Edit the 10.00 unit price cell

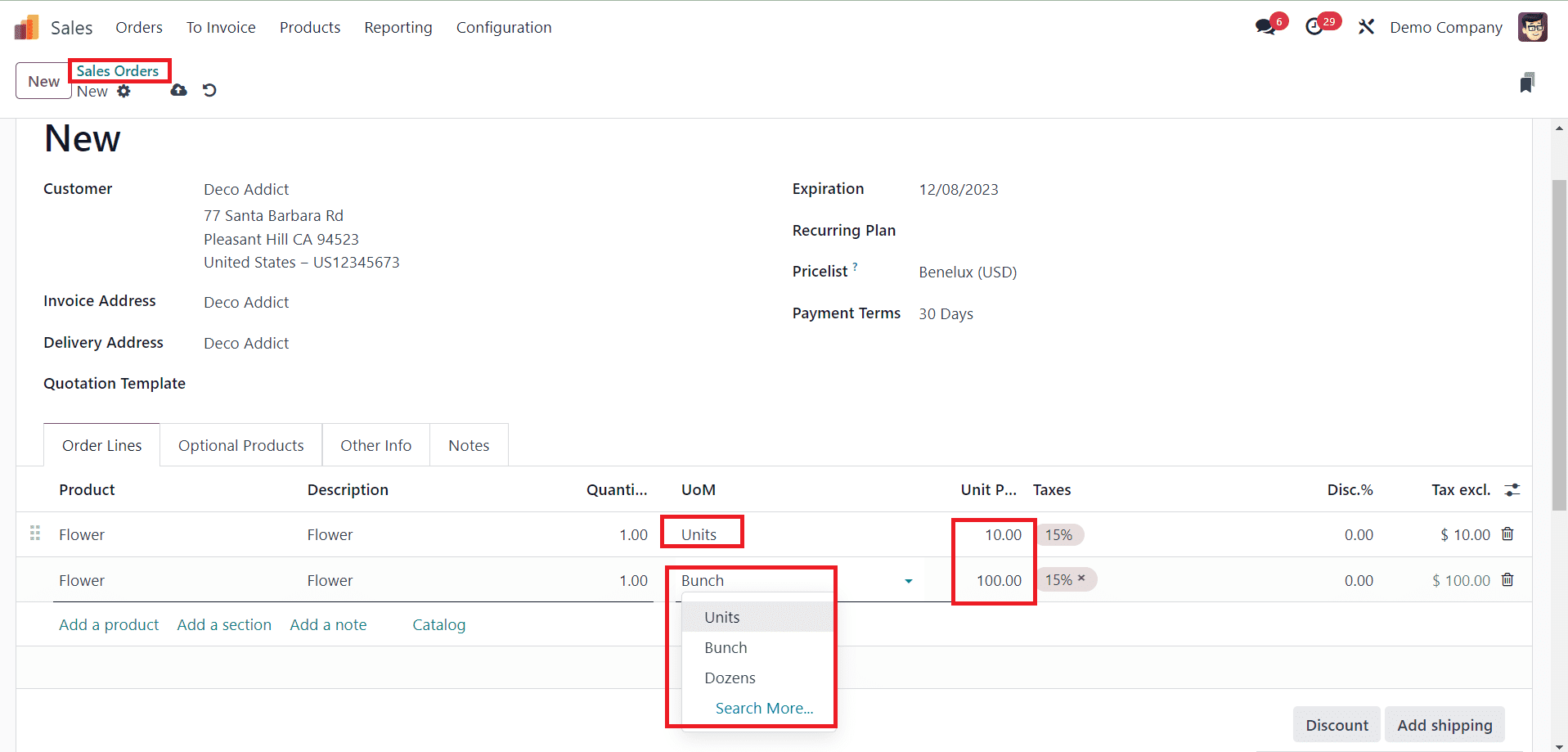coord(1003,534)
